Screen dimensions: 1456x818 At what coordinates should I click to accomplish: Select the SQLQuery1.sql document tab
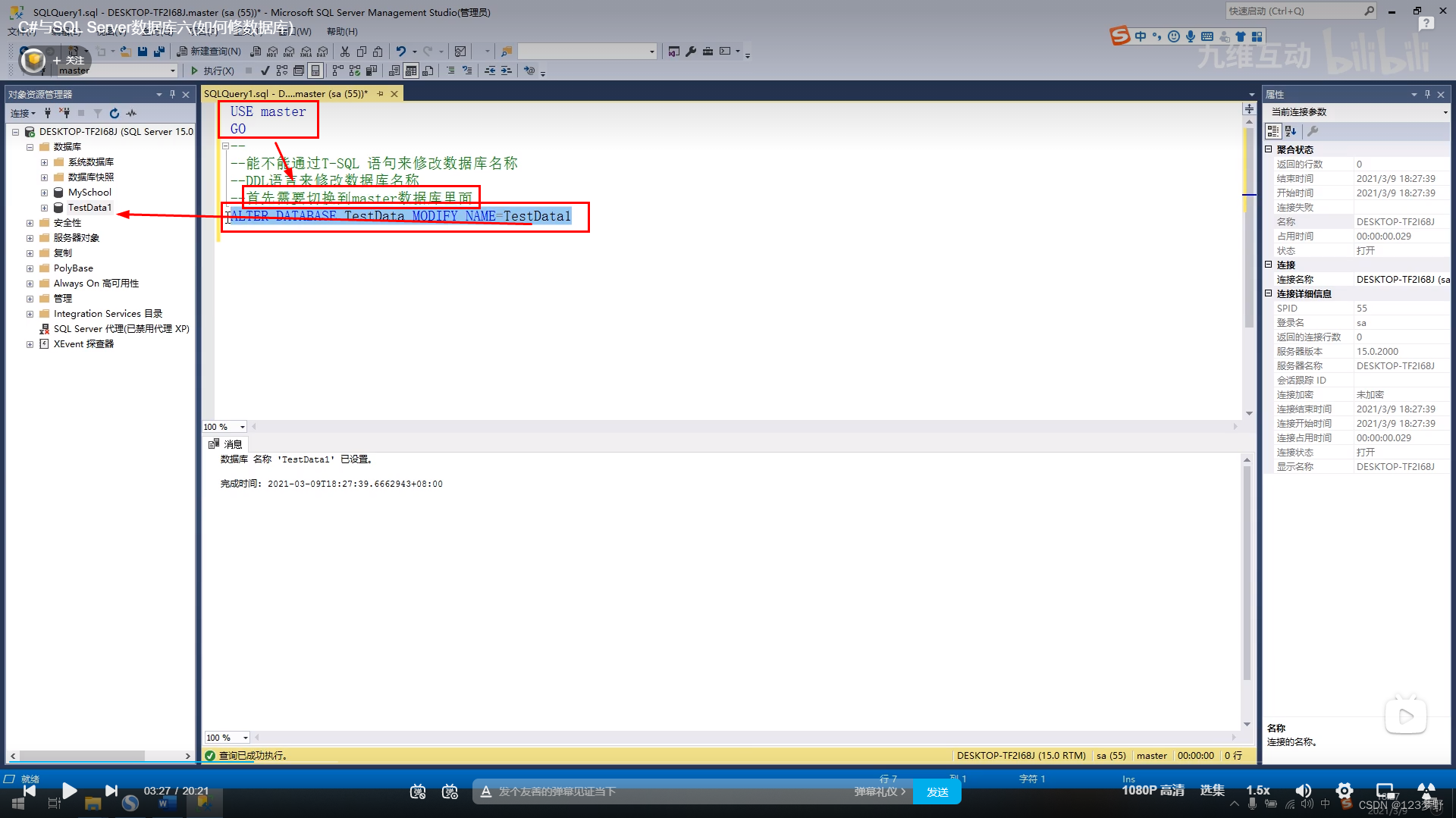(x=285, y=94)
